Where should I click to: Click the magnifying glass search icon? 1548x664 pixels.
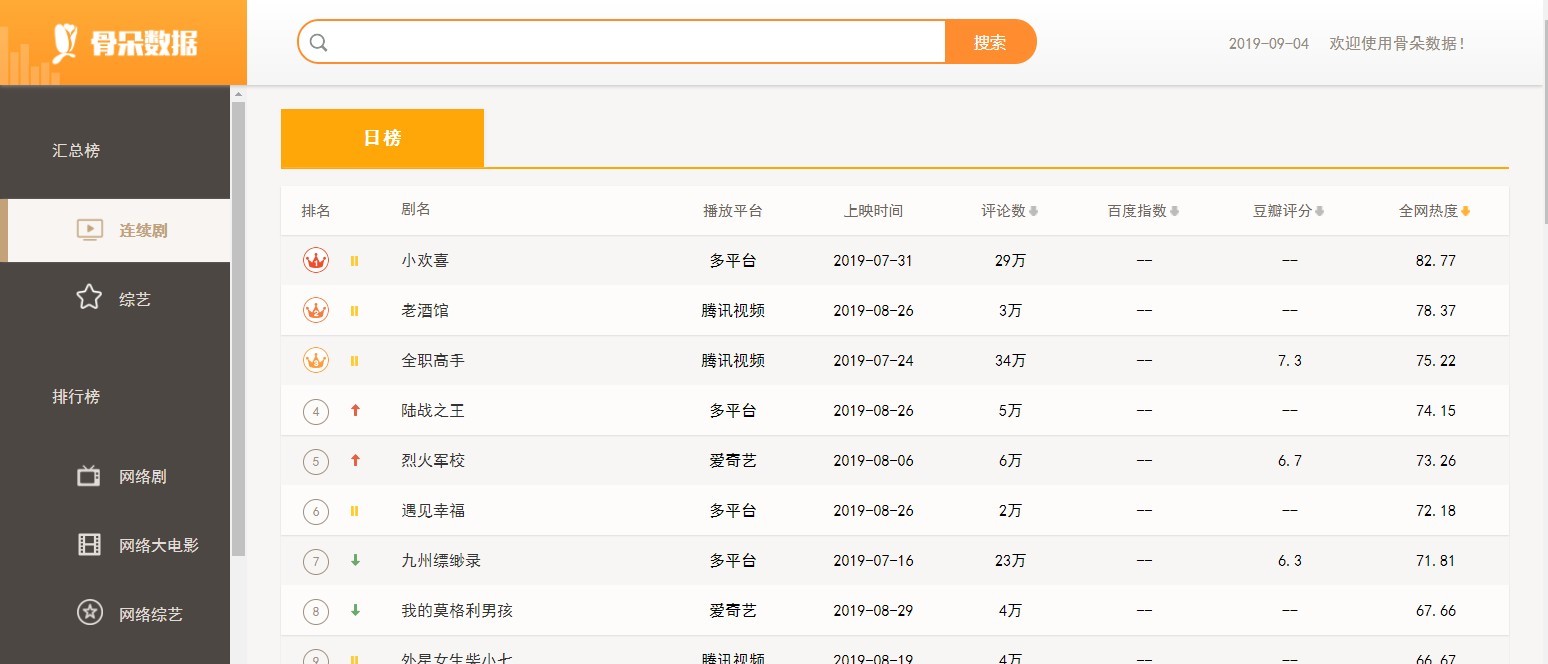pyautogui.click(x=318, y=42)
